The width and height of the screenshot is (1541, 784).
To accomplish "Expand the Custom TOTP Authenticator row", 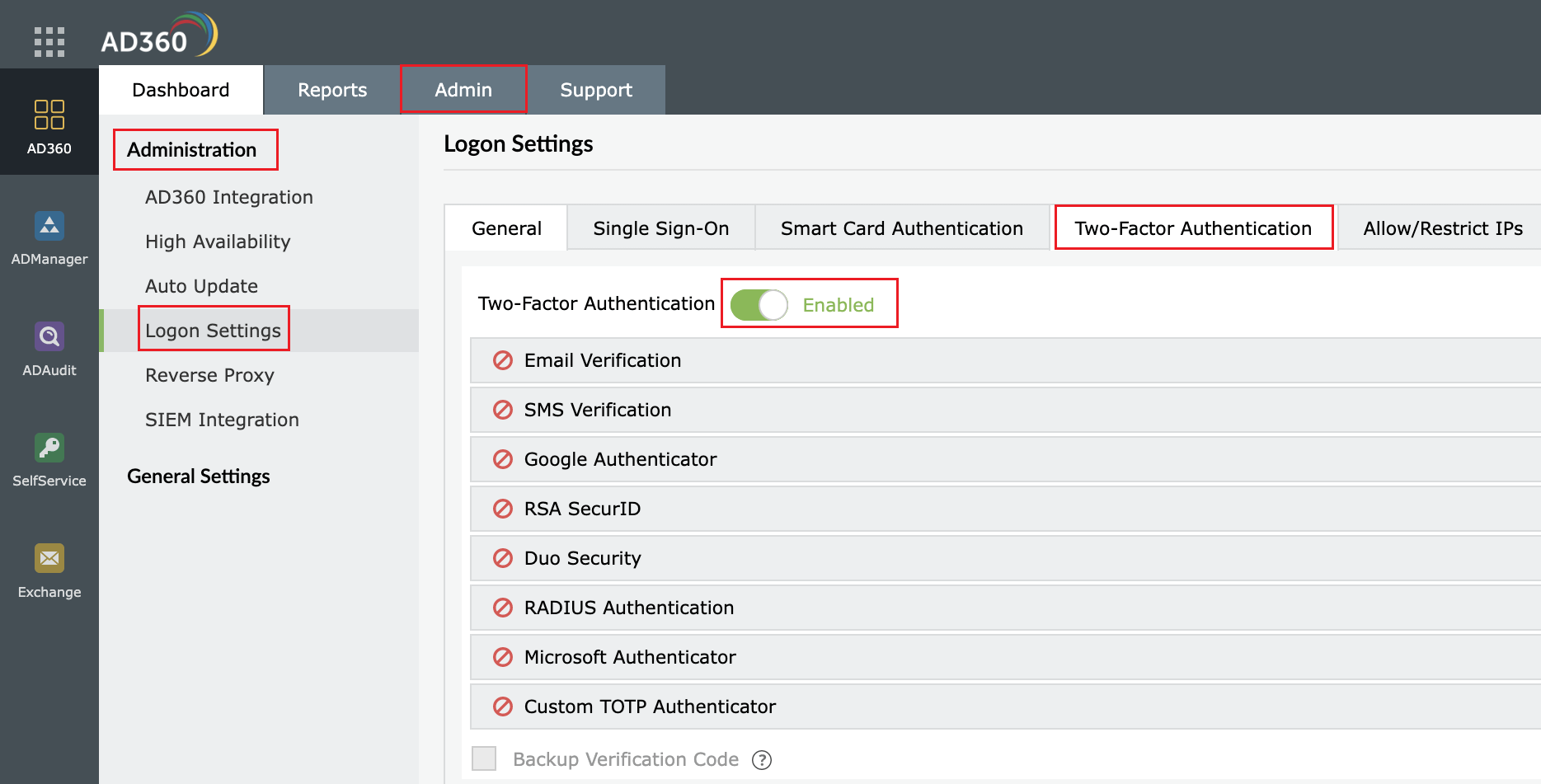I will pyautogui.click(x=649, y=707).
